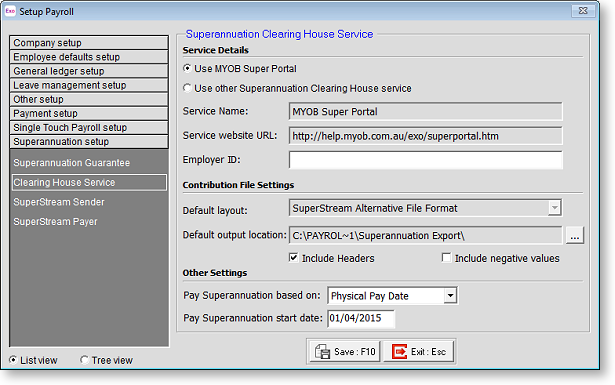Select SuperStream Sender item
615x385 pixels.
point(59,202)
